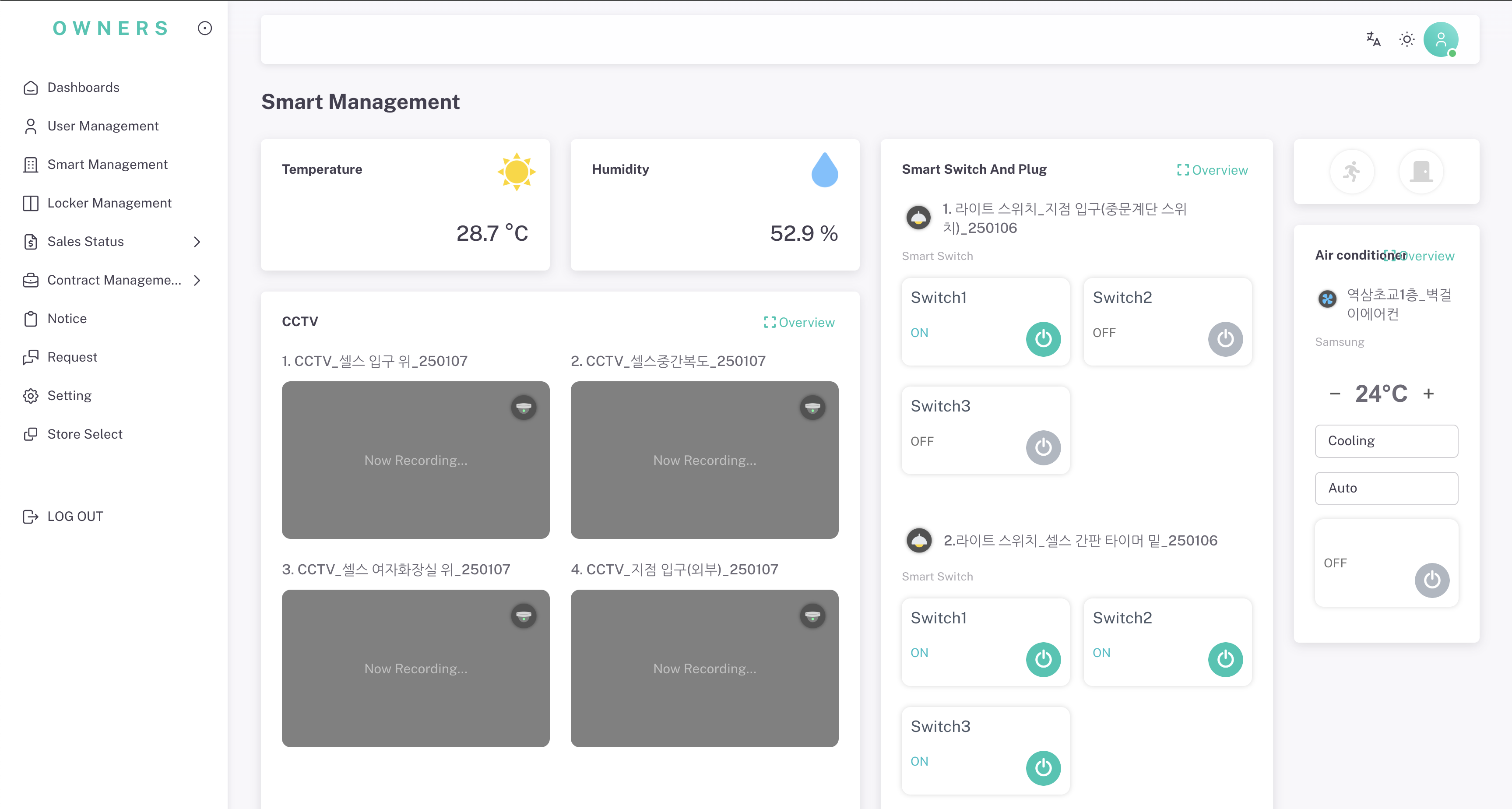This screenshot has height=809, width=1512.
Task: Click the sun icon in Temperature card
Action: coord(516,172)
